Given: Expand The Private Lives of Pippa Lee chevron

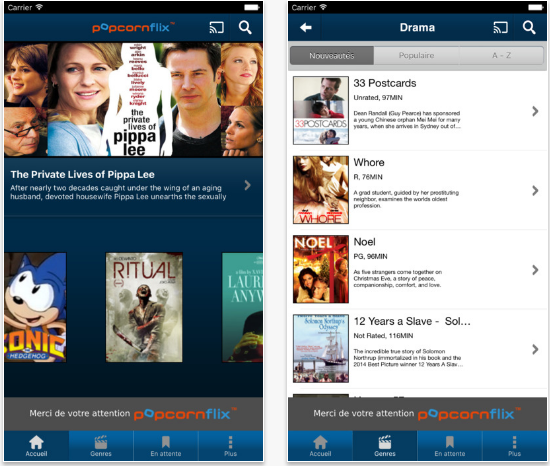Looking at the screenshot, I should [x=248, y=185].
